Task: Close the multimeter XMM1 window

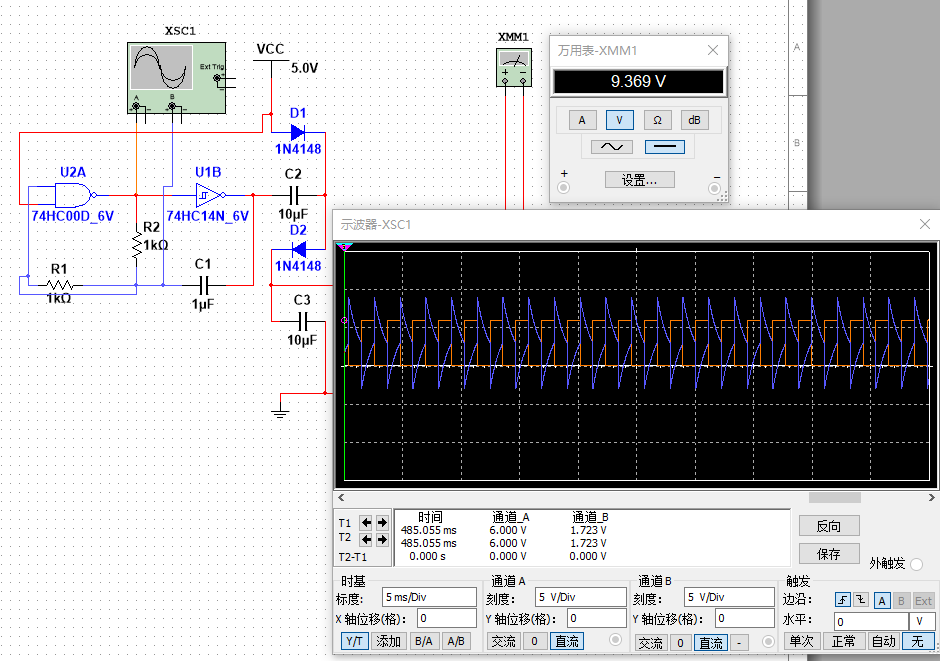Action: [x=713, y=50]
